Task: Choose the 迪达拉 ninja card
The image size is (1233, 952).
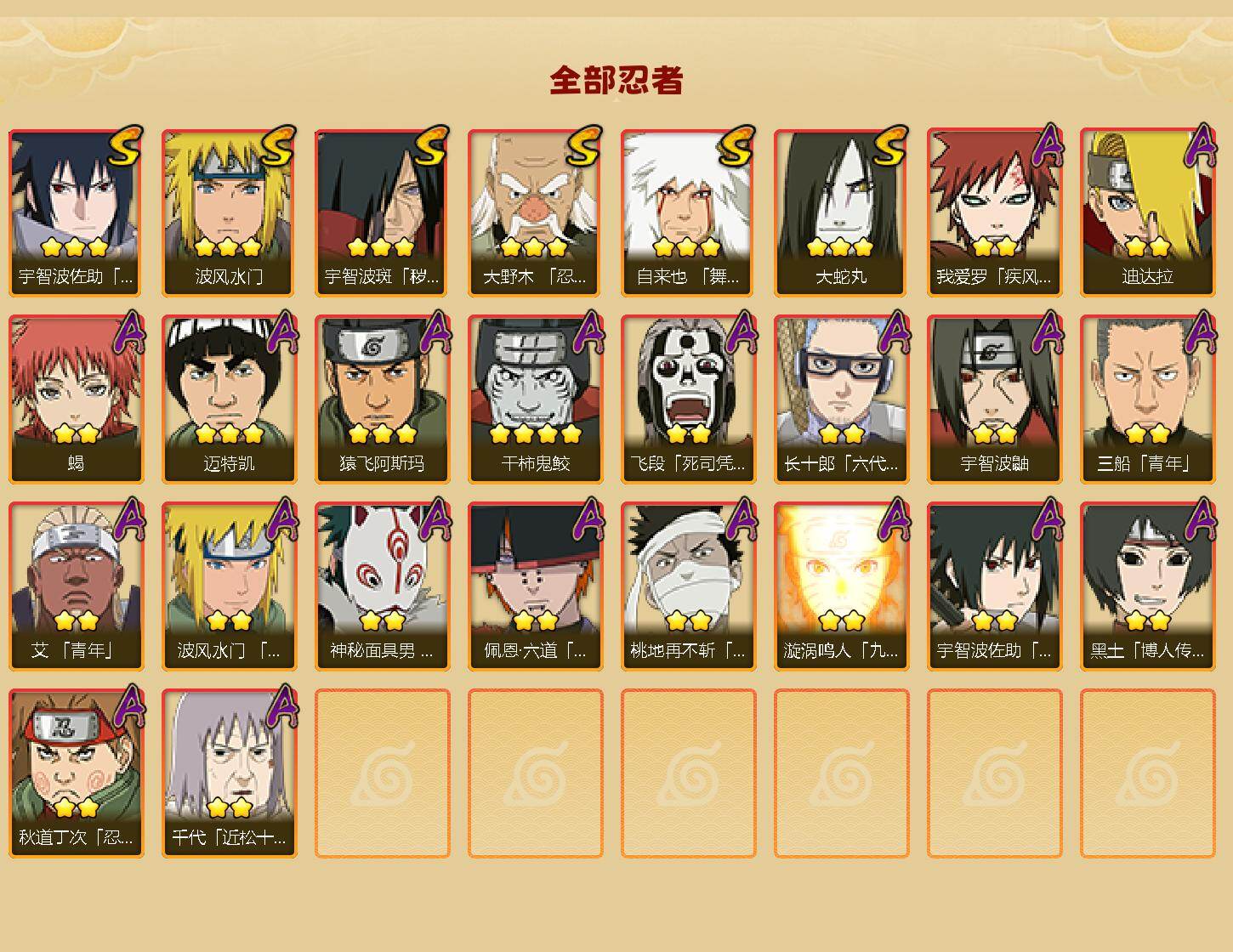Action: pos(1147,212)
